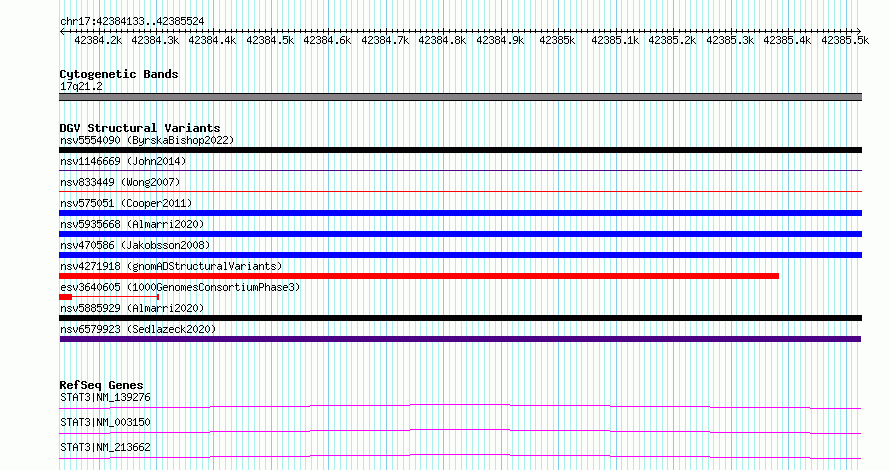The image size is (890, 470).
Task: Open nsv575051 (Cooper2011) variant label
Action: click(x=126, y=203)
